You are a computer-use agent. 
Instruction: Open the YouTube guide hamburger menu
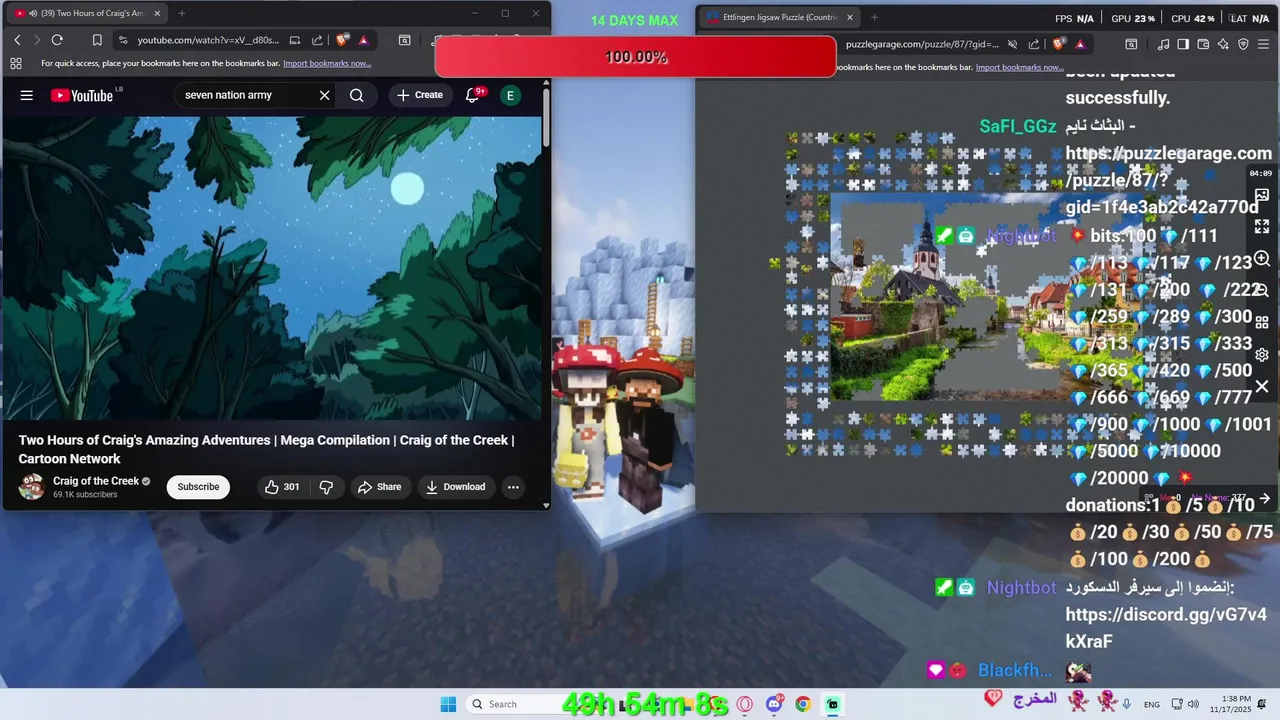(27, 95)
